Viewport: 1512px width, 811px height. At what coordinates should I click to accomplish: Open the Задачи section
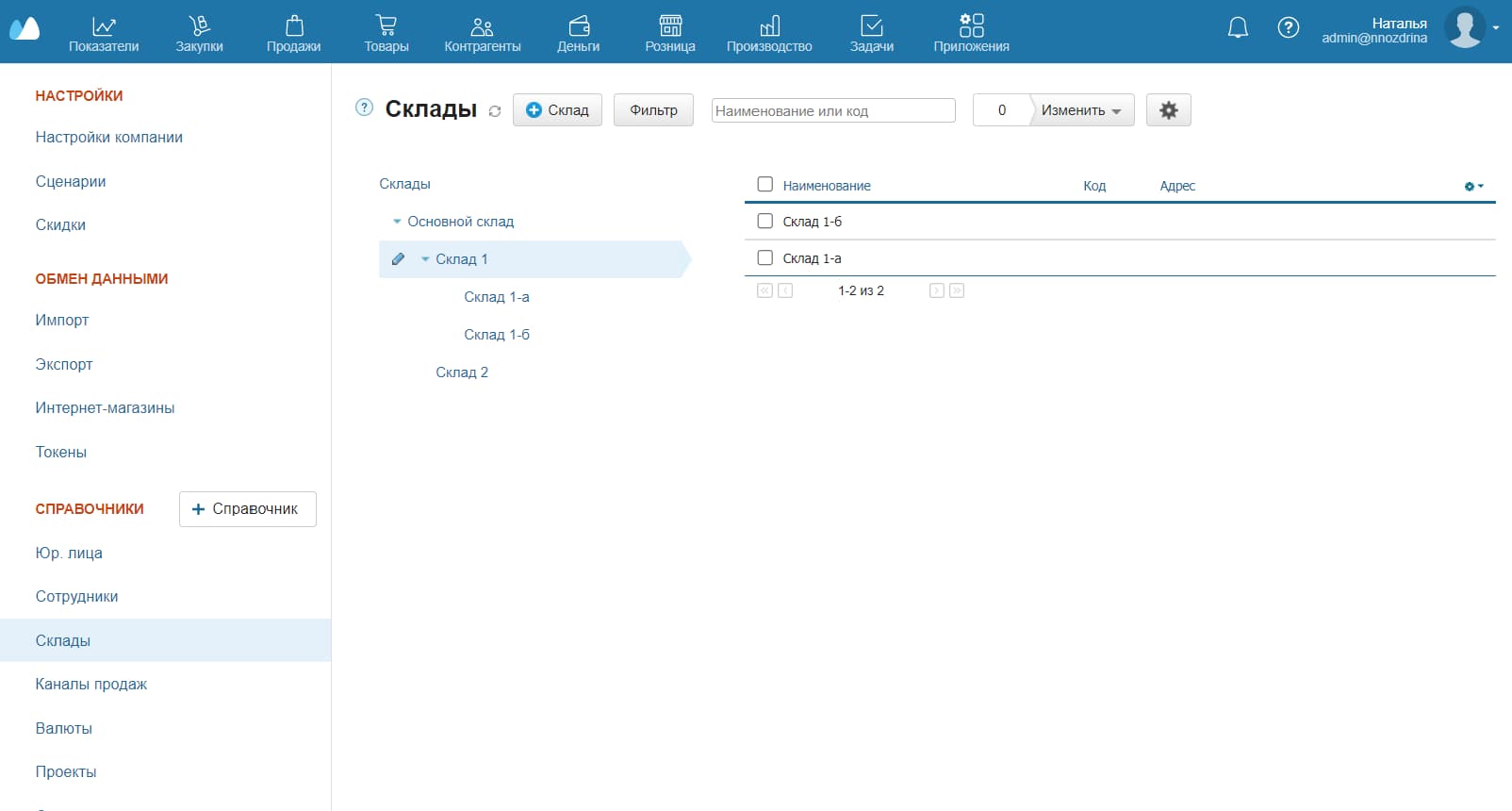pyautogui.click(x=871, y=33)
